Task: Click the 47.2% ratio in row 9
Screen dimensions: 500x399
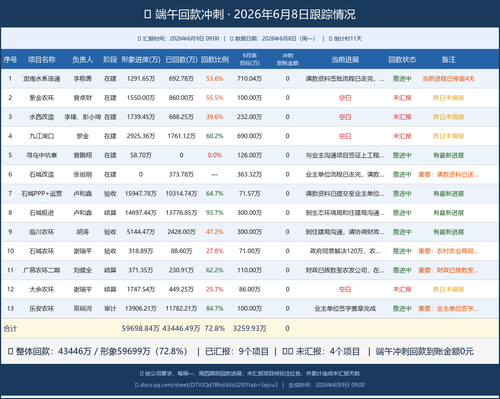Action: tap(215, 232)
